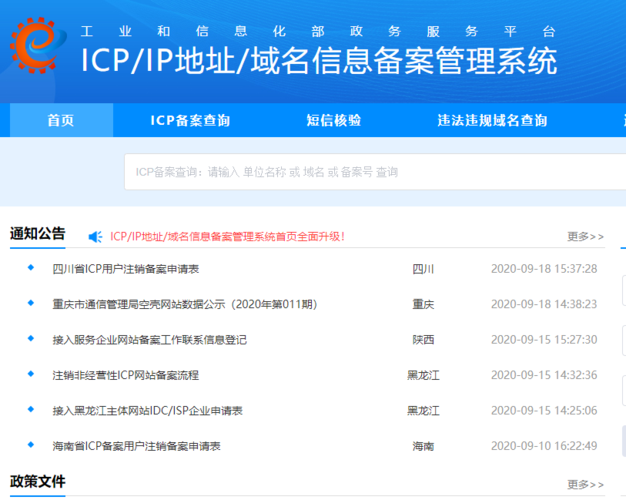The image size is (626, 500).
Task: Open 接入黑龙江主体网站IDC/ISP企业申请表 notice
Action: point(148,411)
